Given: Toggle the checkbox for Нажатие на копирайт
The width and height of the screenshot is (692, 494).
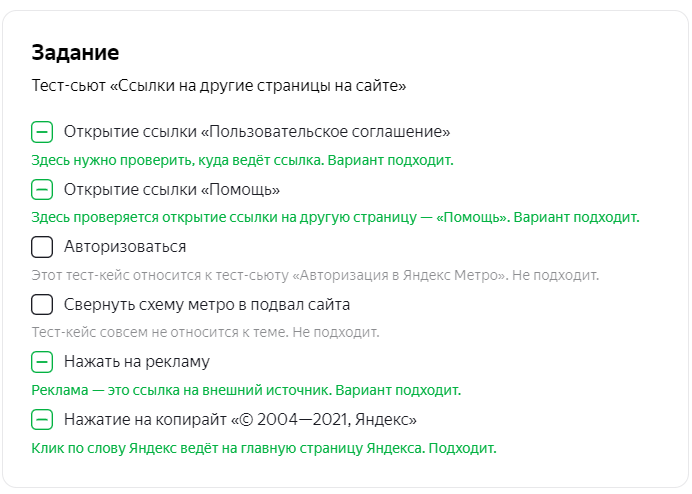Looking at the screenshot, I should pyautogui.click(x=42, y=419).
